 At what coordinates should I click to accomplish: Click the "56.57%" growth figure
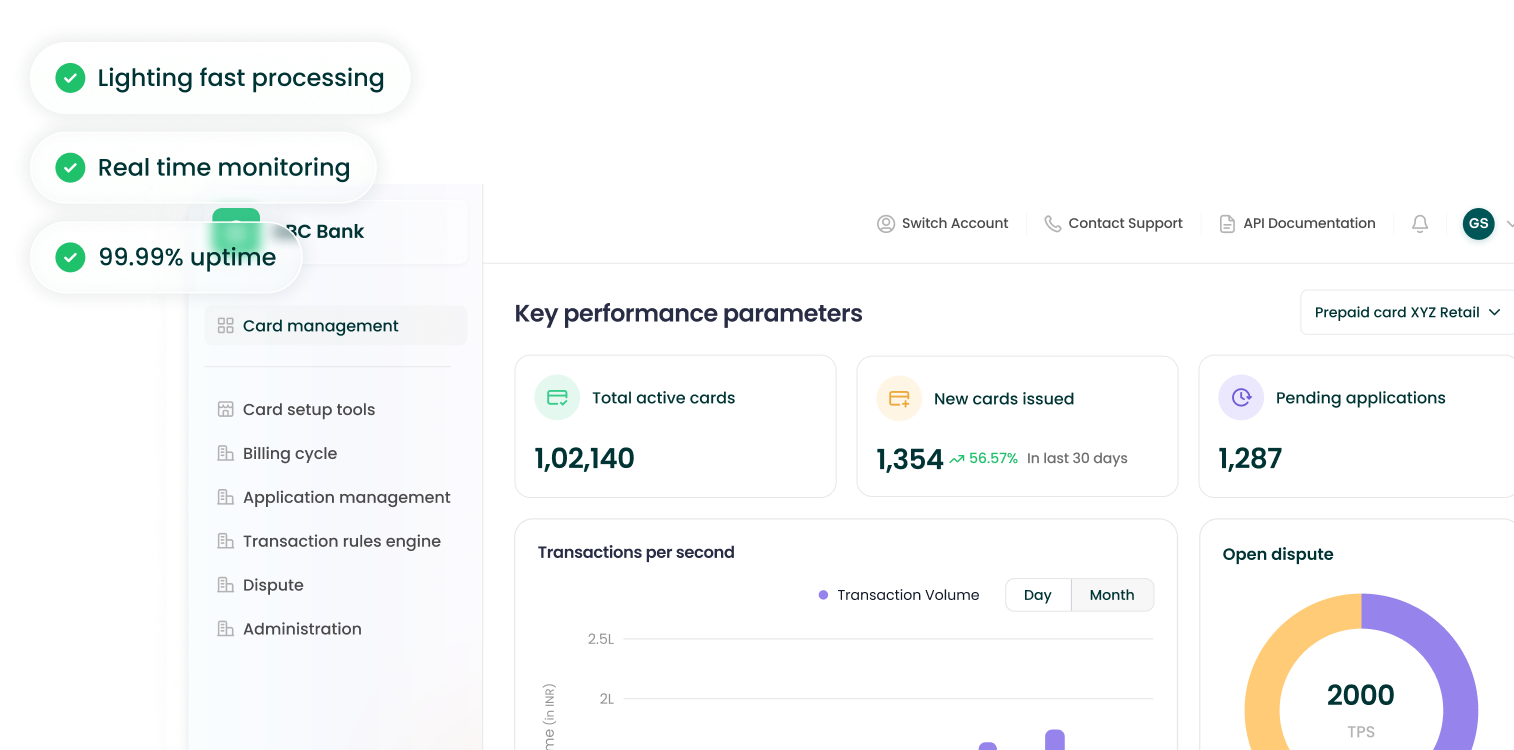point(993,459)
